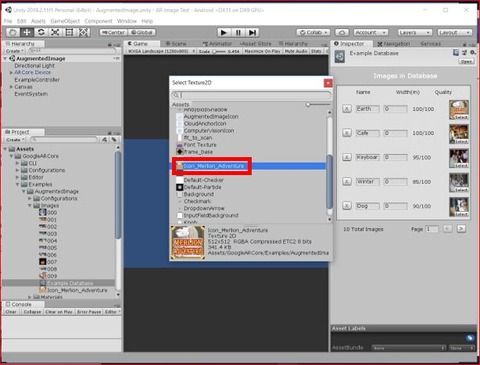This screenshot has width=480, height=365.
Task: Open the Account dropdown
Action: 370,32
